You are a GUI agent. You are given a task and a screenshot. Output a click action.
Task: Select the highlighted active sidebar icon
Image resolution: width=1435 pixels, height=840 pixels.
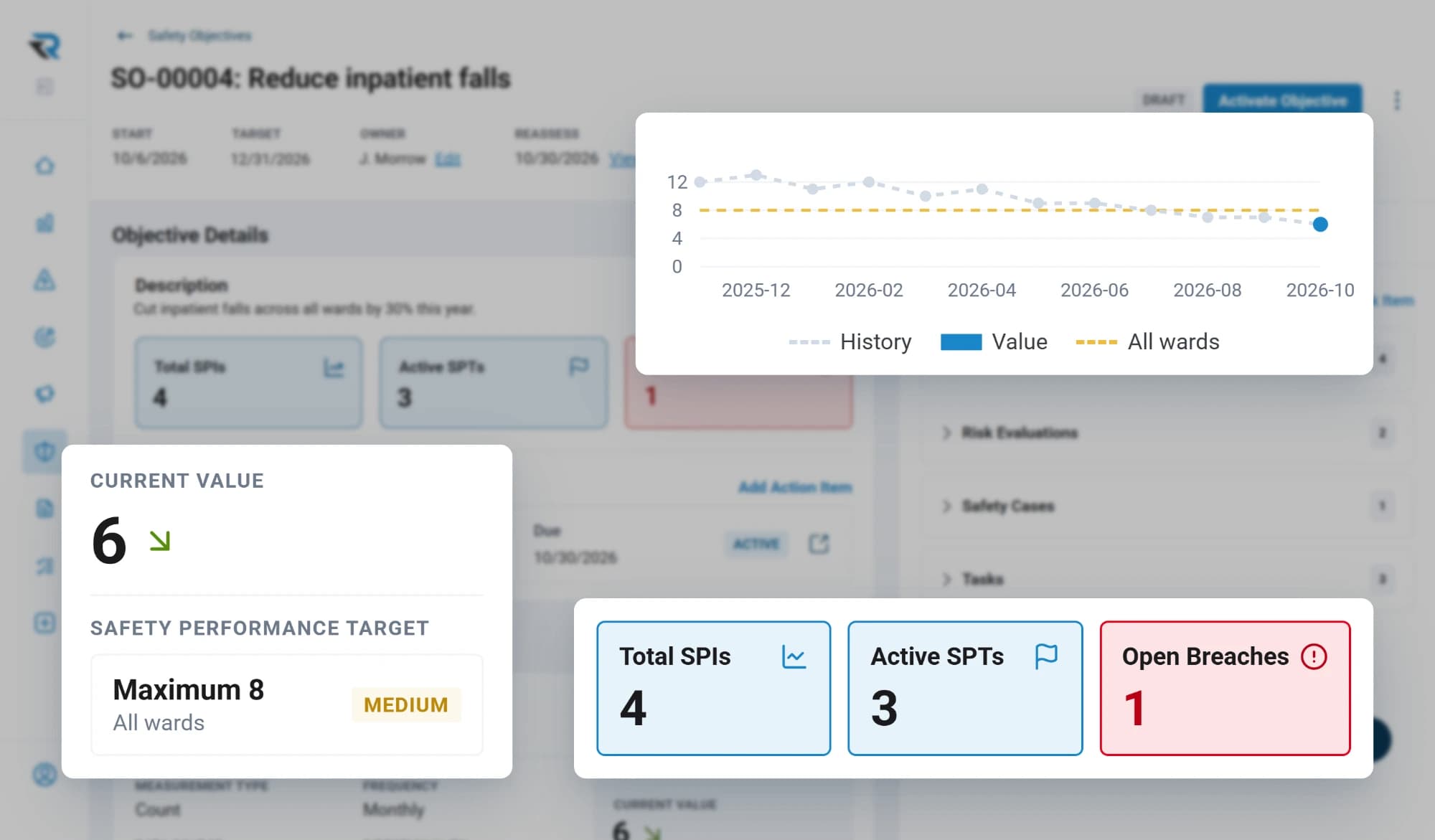(44, 451)
